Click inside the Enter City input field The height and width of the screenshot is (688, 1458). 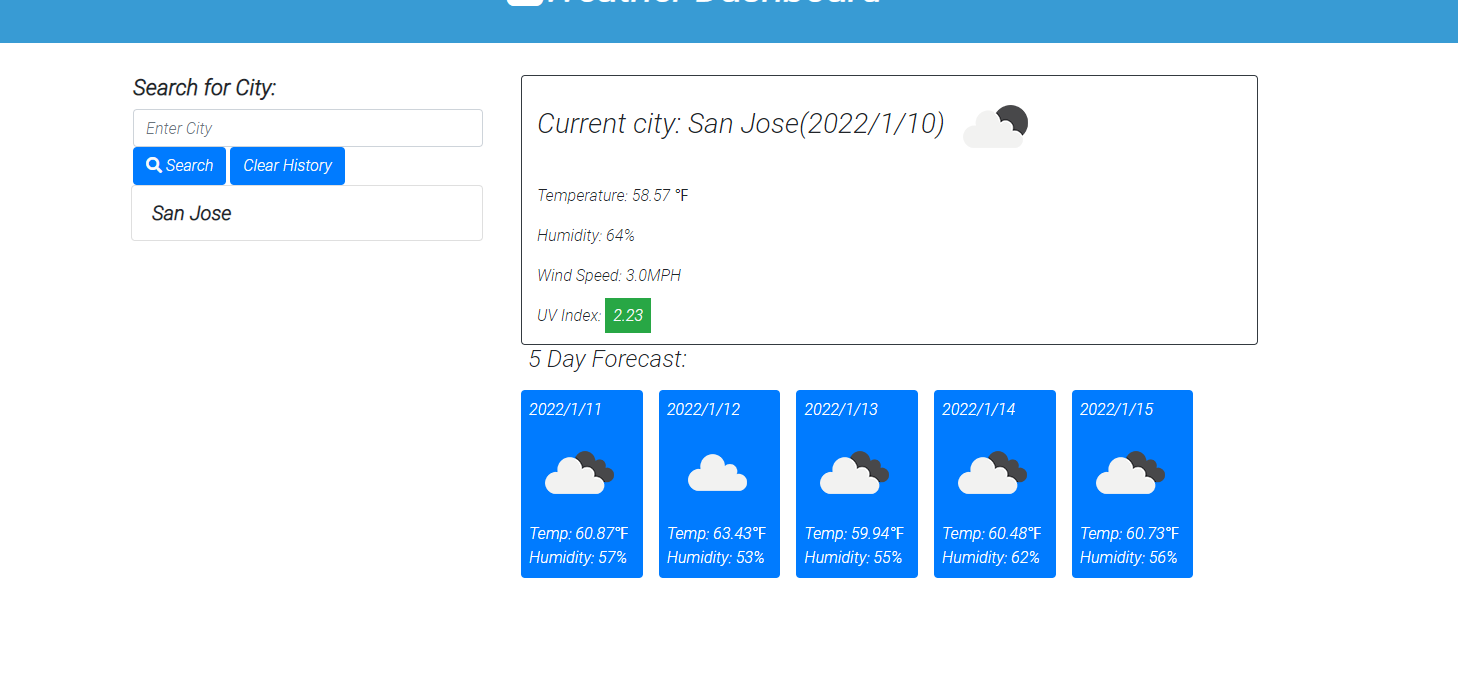307,128
